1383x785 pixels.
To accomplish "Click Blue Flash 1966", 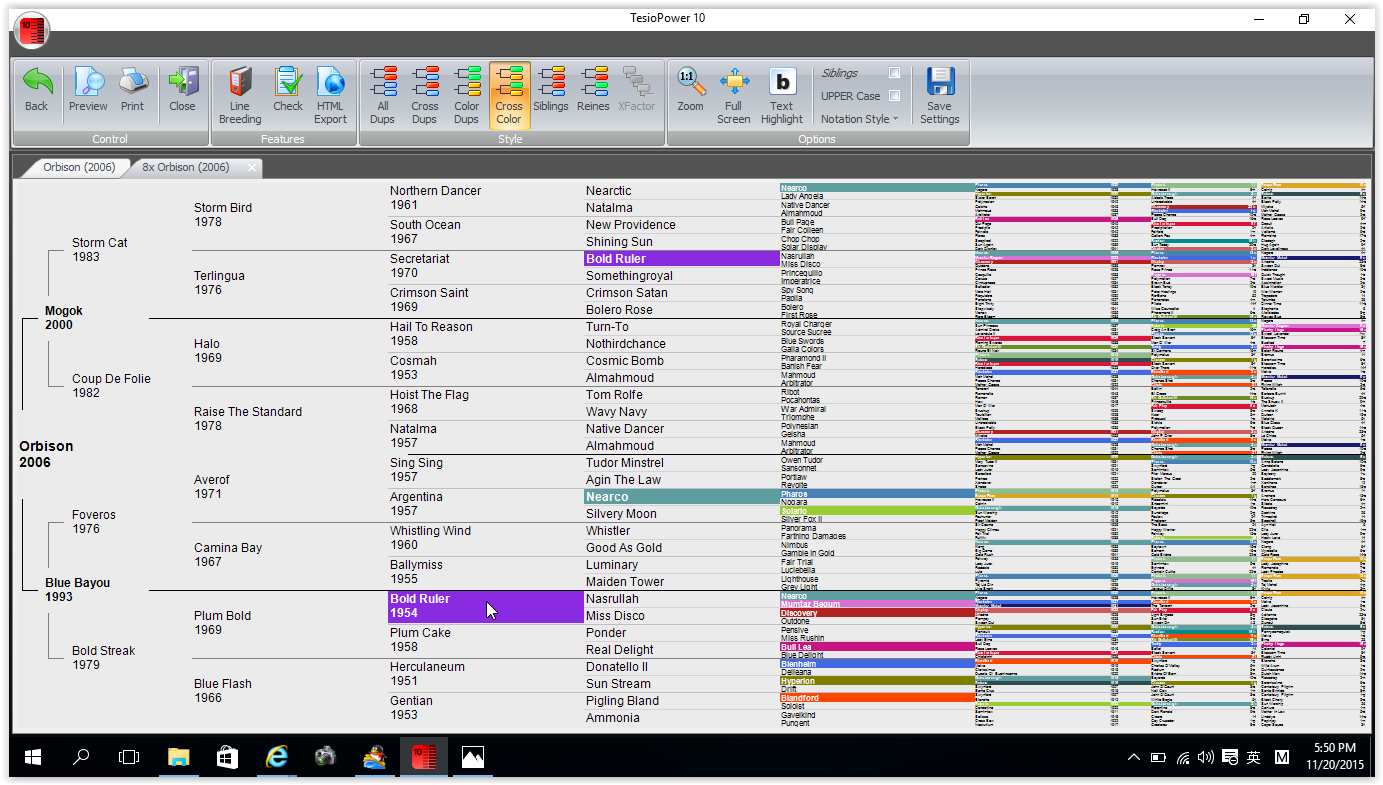I will pos(222,691).
